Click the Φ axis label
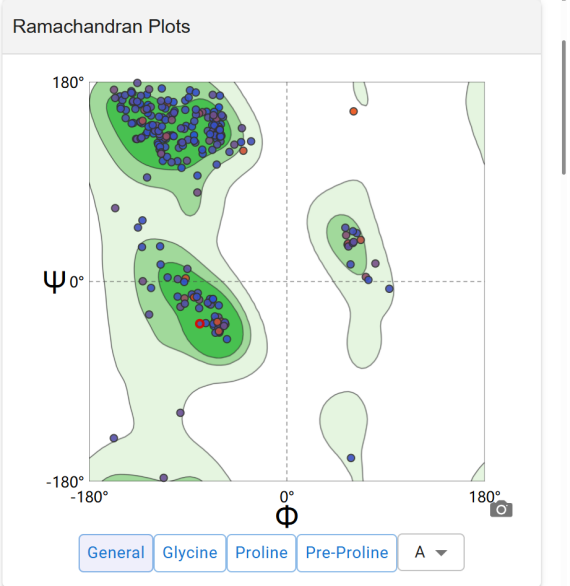Screen dimensions: 570x586 pos(287,516)
